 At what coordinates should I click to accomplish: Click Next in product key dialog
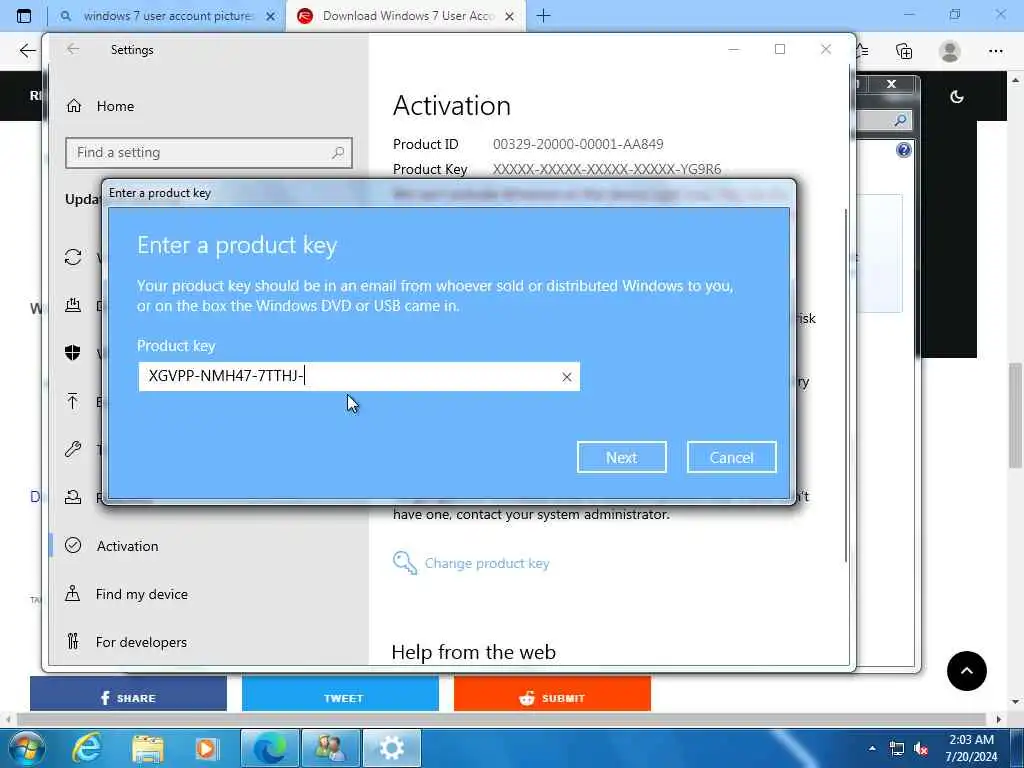pyautogui.click(x=621, y=457)
